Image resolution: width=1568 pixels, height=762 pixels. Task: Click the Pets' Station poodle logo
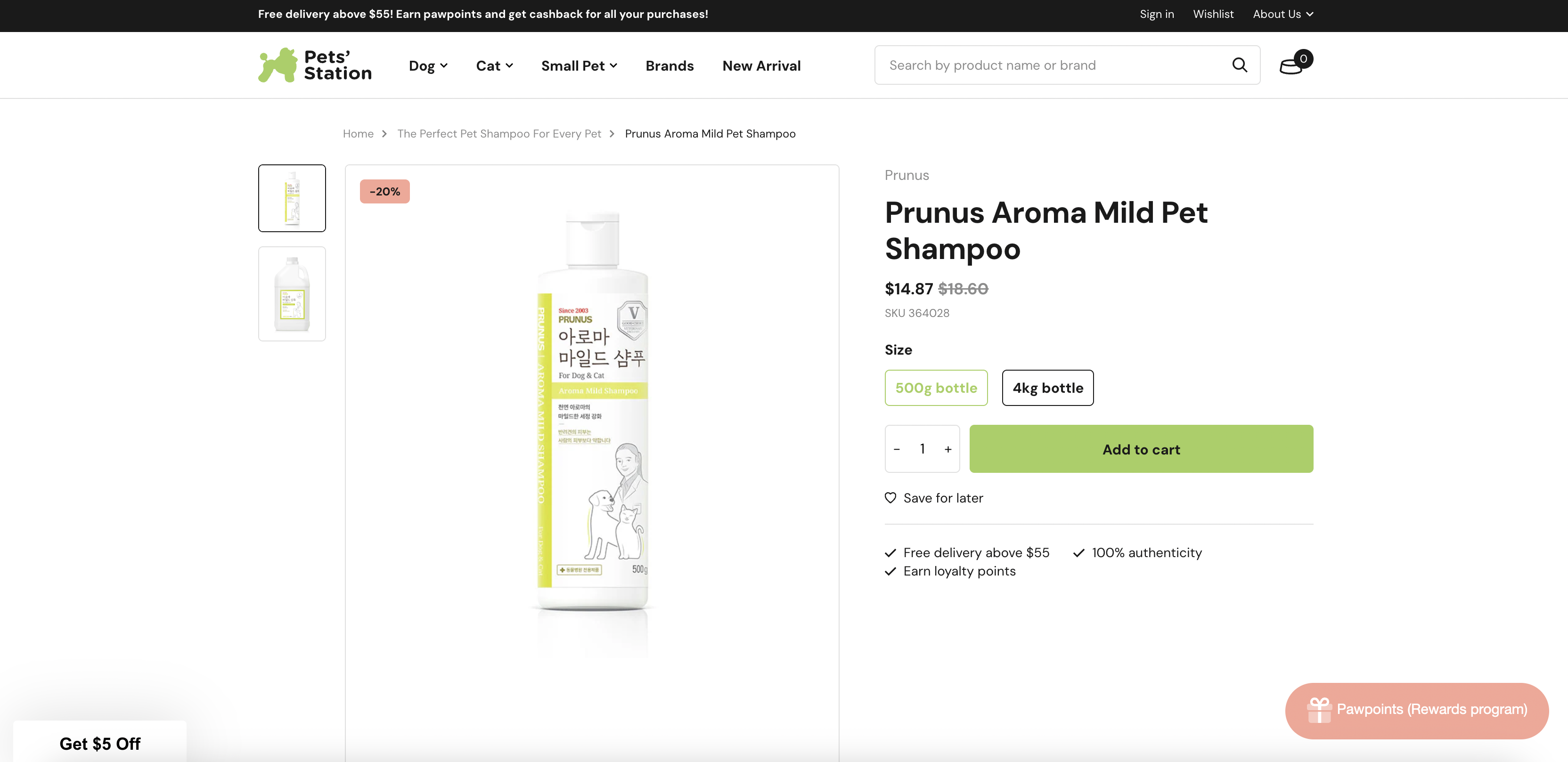click(x=314, y=65)
